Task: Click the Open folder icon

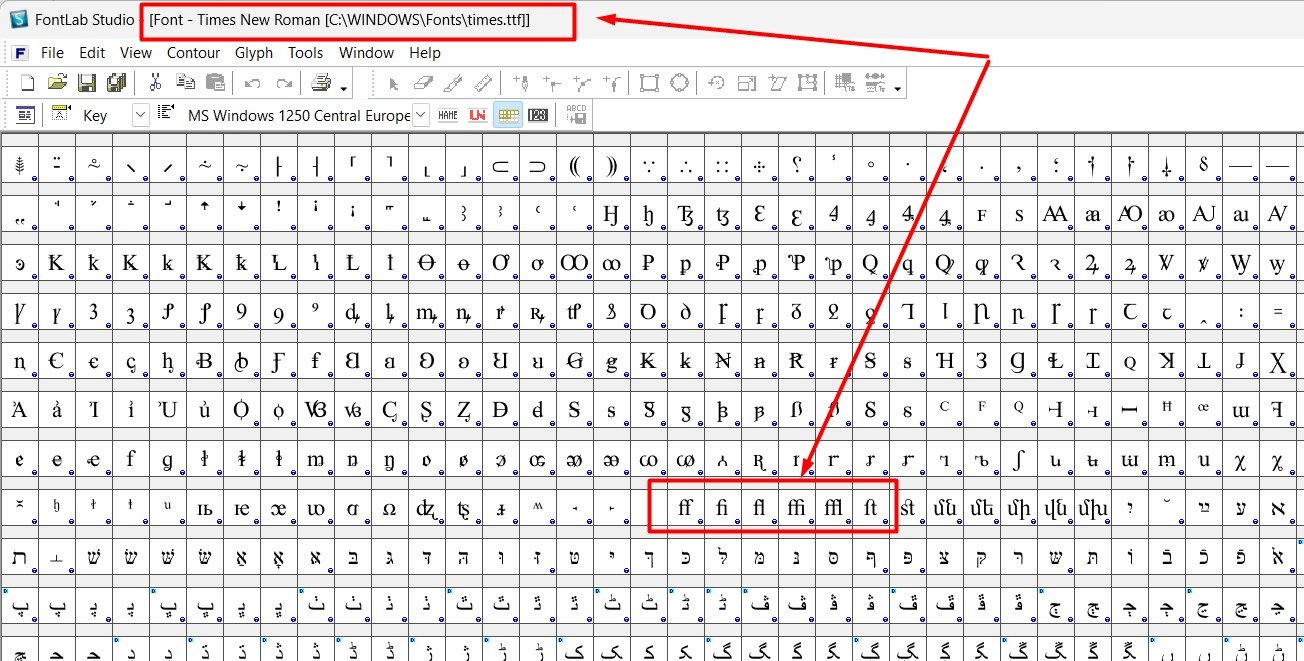Action: (x=58, y=83)
